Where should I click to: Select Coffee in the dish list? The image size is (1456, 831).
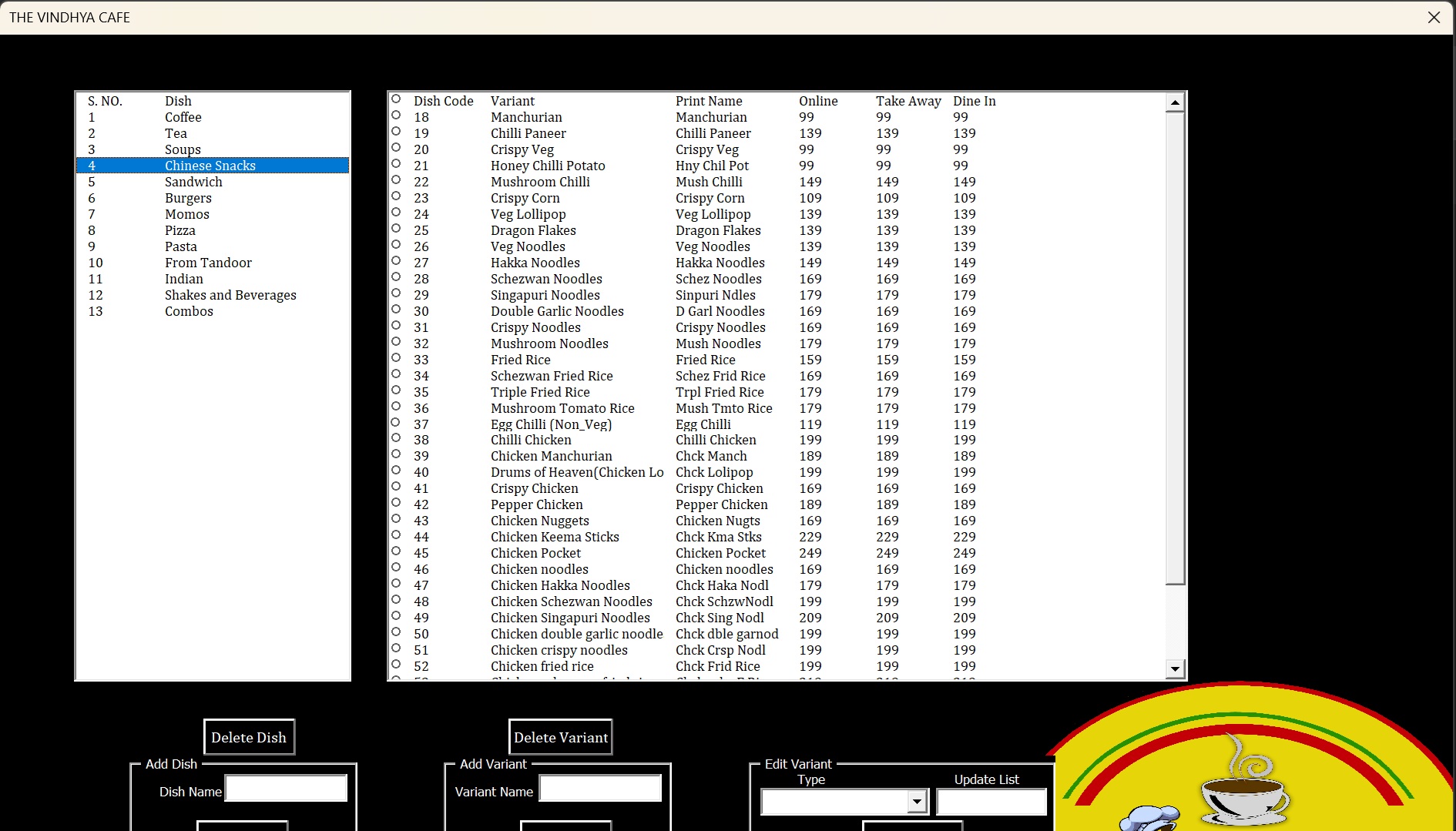click(183, 117)
